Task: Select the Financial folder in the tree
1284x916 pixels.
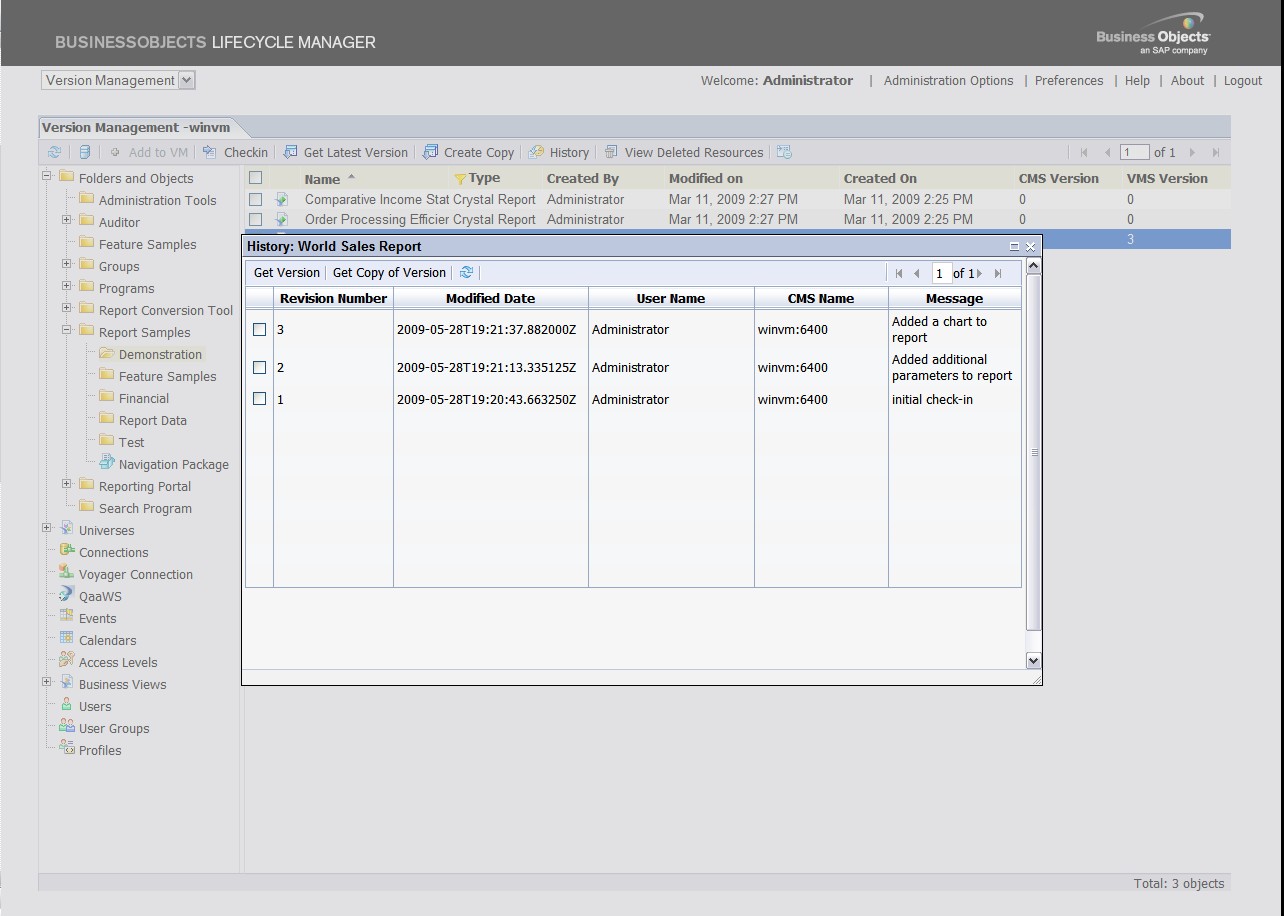Action: (x=144, y=398)
